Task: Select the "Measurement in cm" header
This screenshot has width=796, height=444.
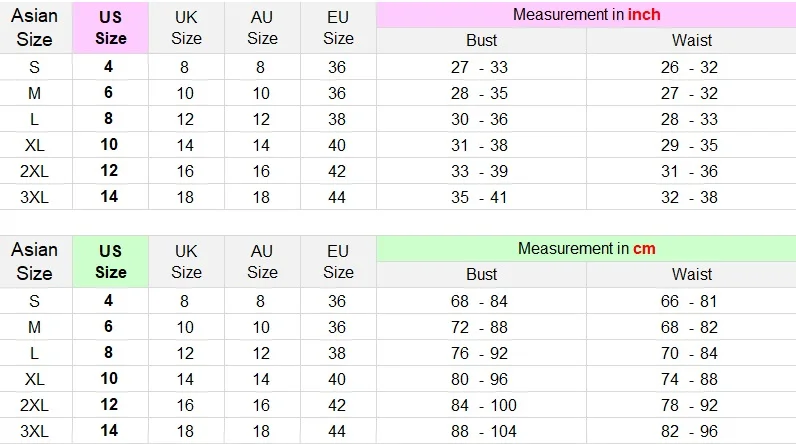Action: 586,248
